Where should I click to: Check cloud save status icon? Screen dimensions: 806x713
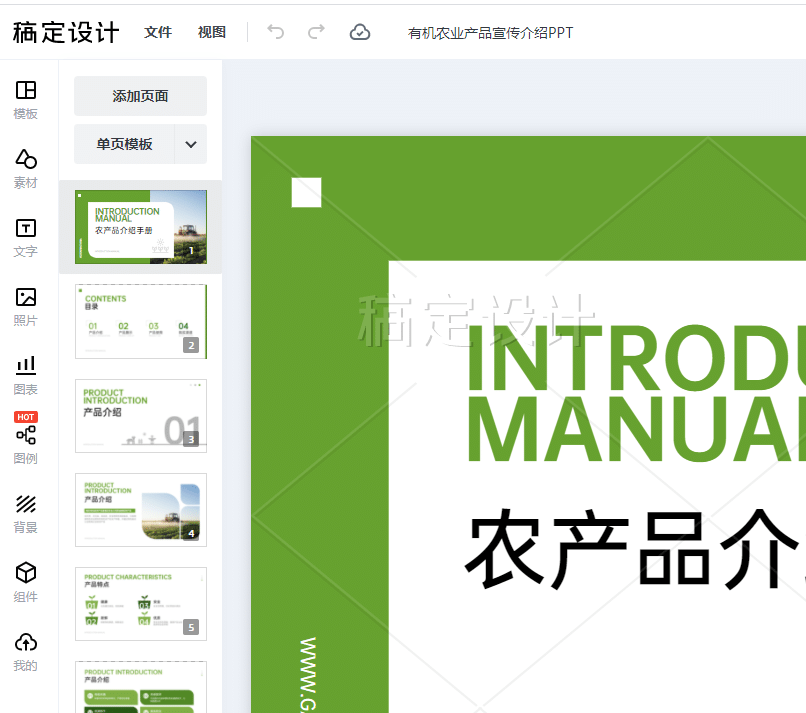pos(360,32)
